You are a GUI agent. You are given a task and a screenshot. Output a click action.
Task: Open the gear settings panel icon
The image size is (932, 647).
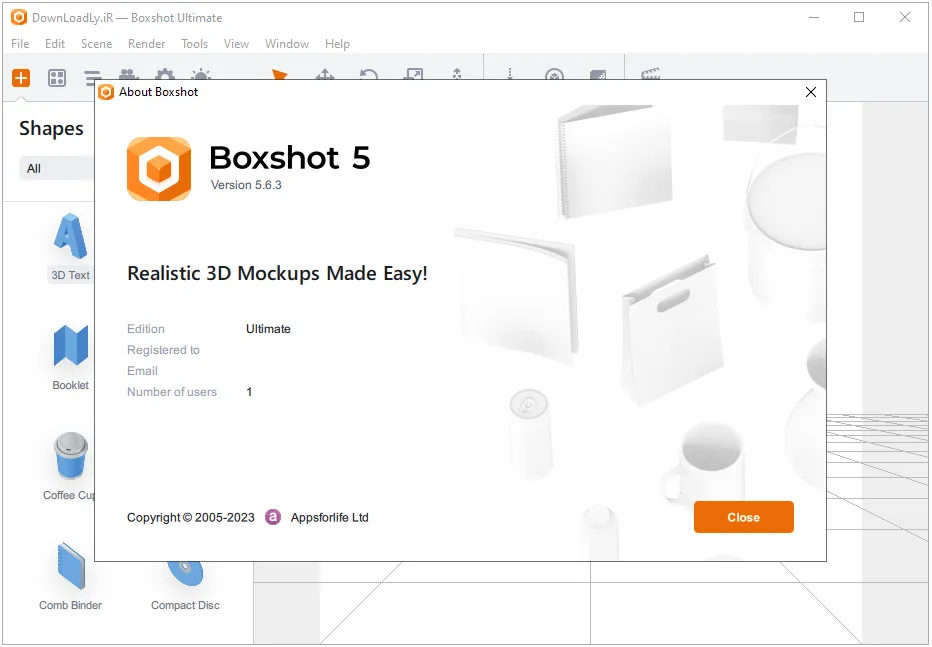pos(165,74)
